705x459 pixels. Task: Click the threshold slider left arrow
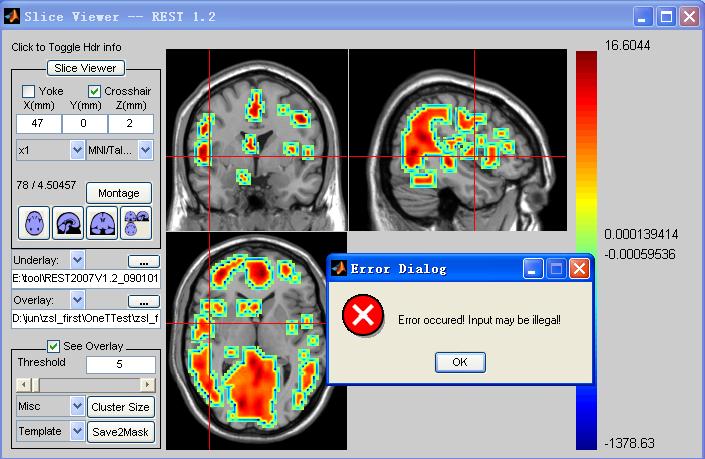point(24,385)
